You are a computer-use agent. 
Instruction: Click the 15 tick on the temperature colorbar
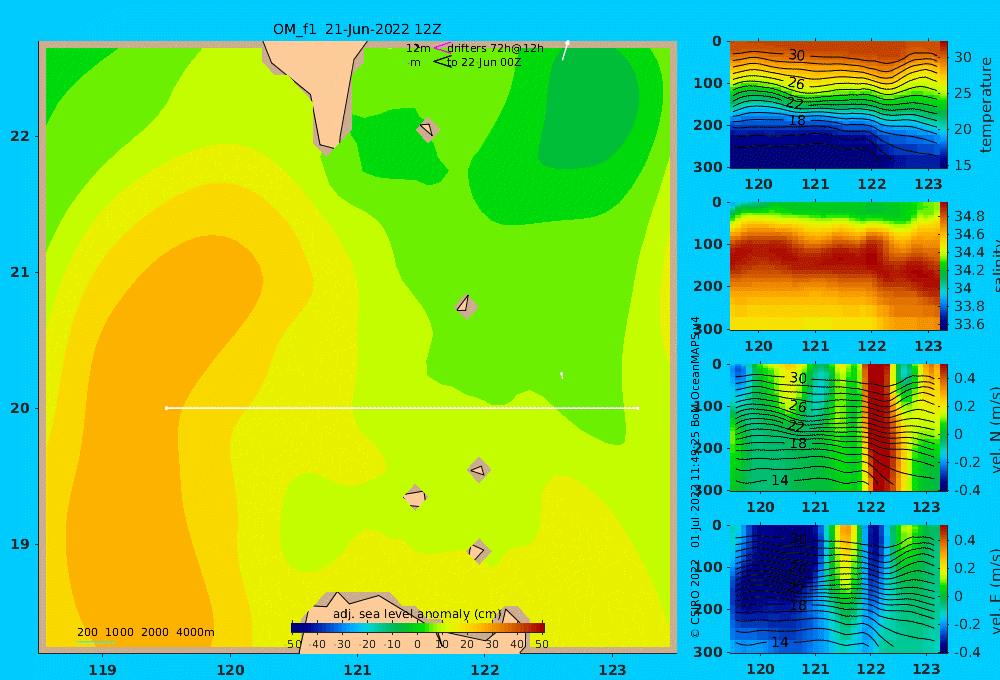pos(963,165)
